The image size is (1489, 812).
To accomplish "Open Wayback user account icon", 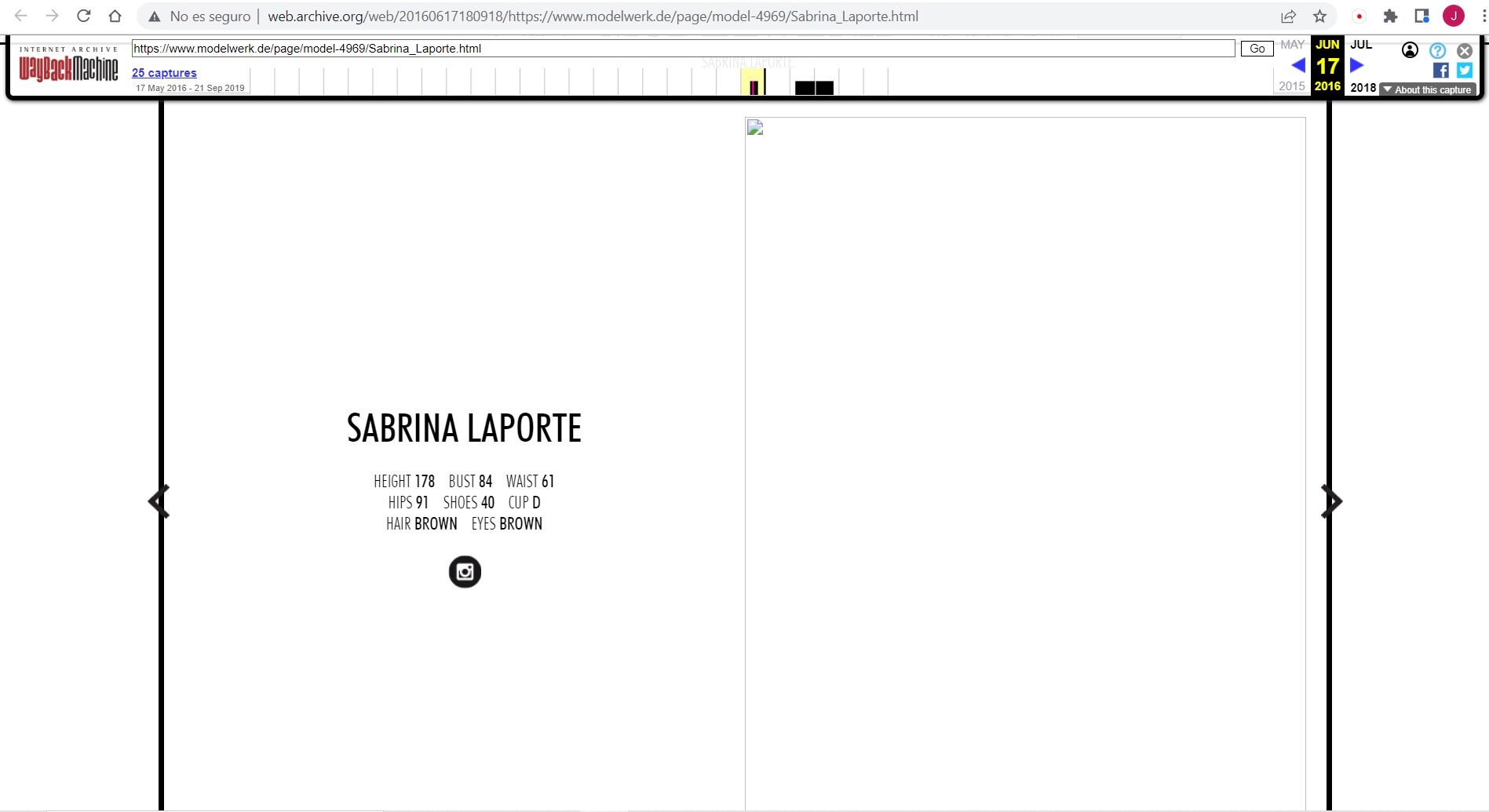I will tap(1410, 50).
